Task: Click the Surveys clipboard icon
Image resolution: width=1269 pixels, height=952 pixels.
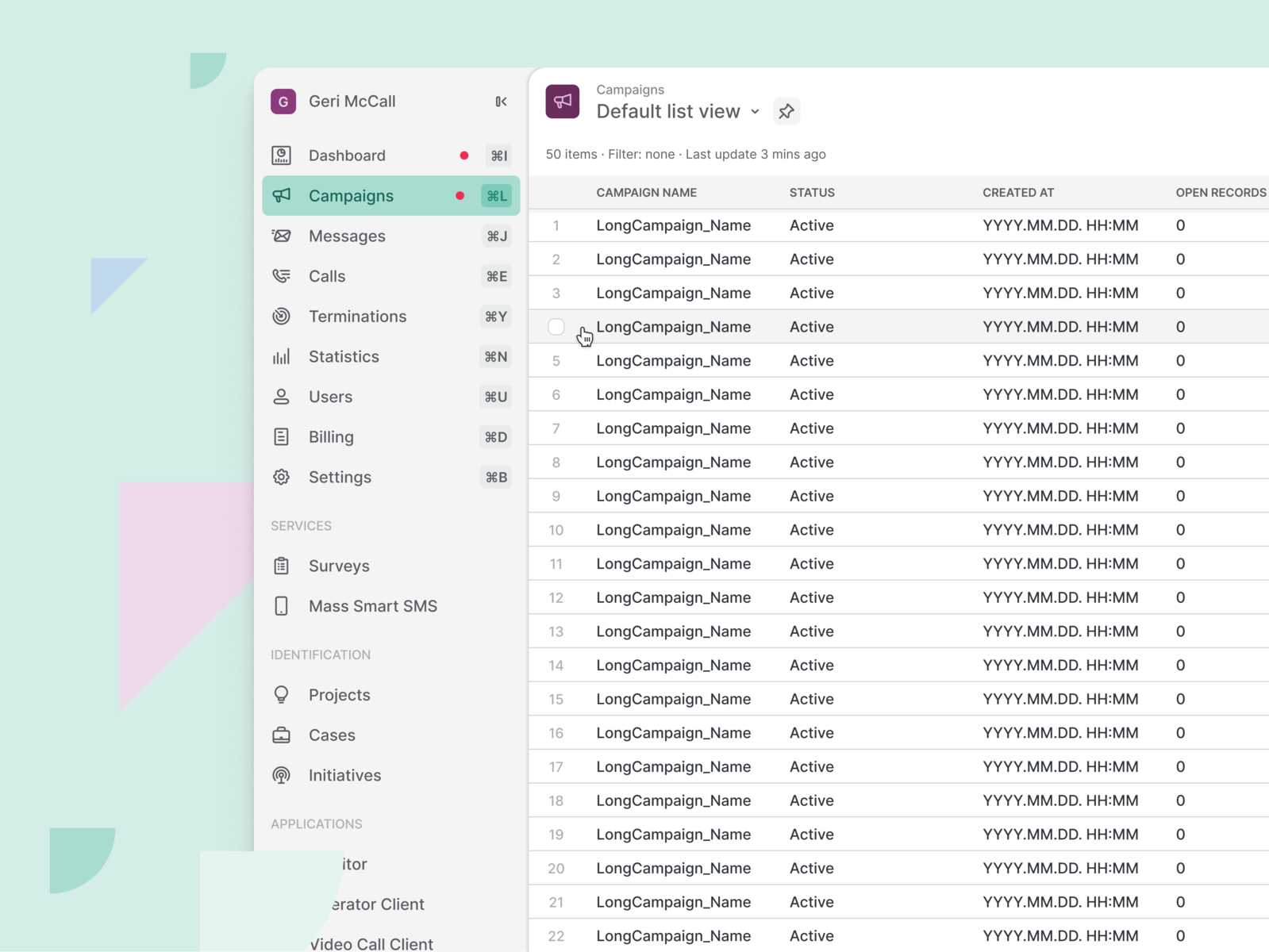Action: pyautogui.click(x=282, y=566)
